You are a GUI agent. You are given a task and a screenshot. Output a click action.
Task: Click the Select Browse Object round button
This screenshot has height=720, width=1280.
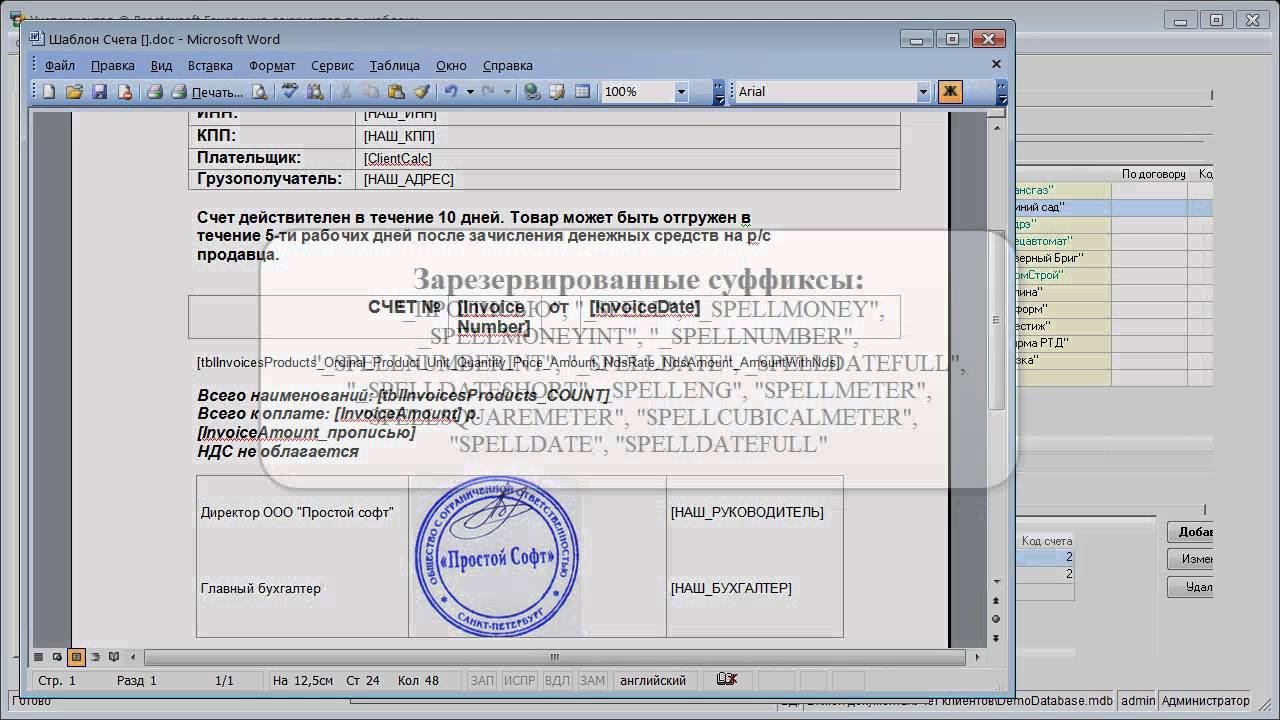[x=996, y=619]
